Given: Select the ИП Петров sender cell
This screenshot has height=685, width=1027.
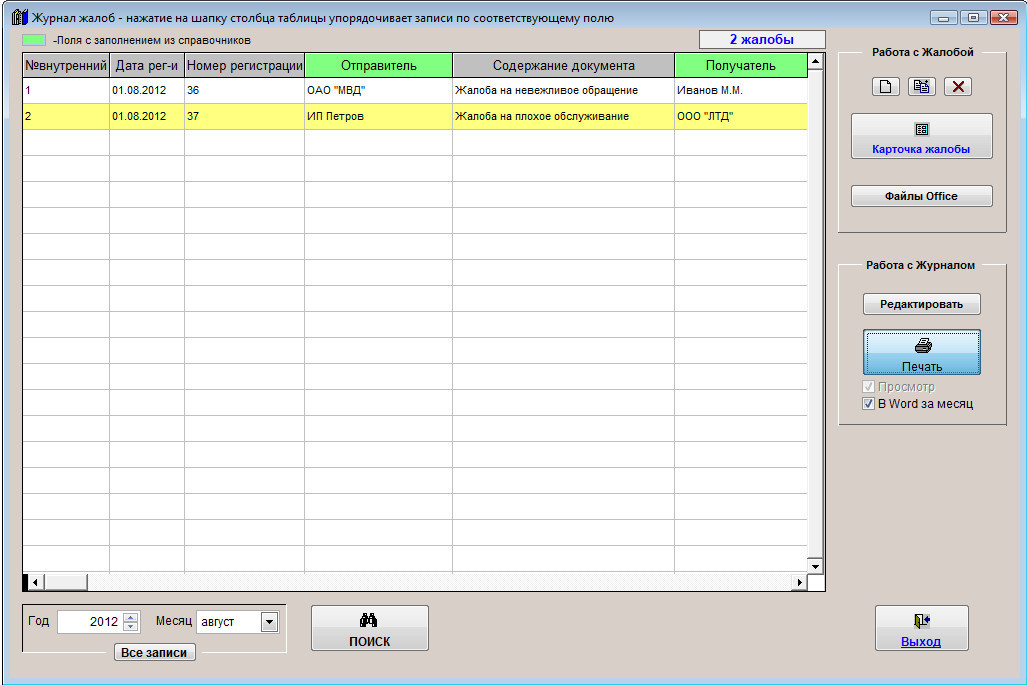Looking at the screenshot, I should (x=379, y=117).
